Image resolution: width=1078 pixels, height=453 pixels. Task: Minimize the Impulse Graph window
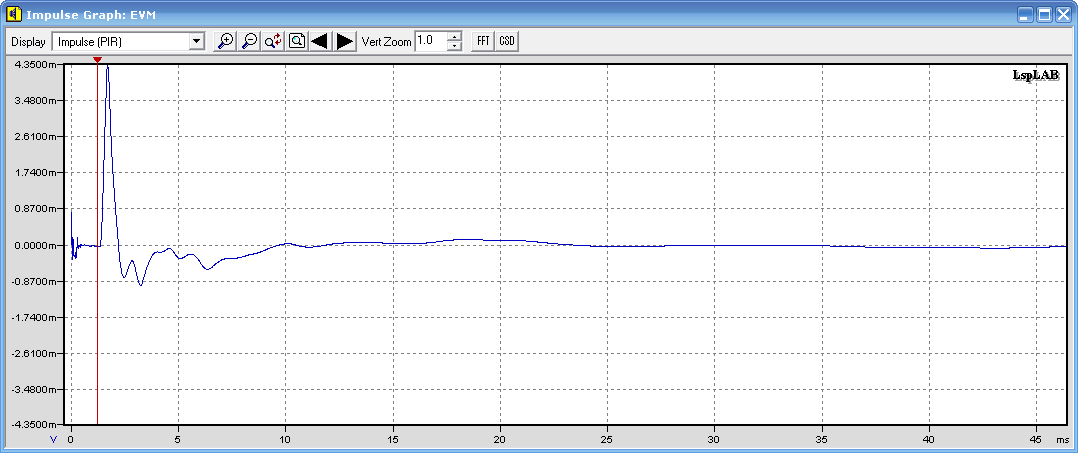coord(1026,14)
